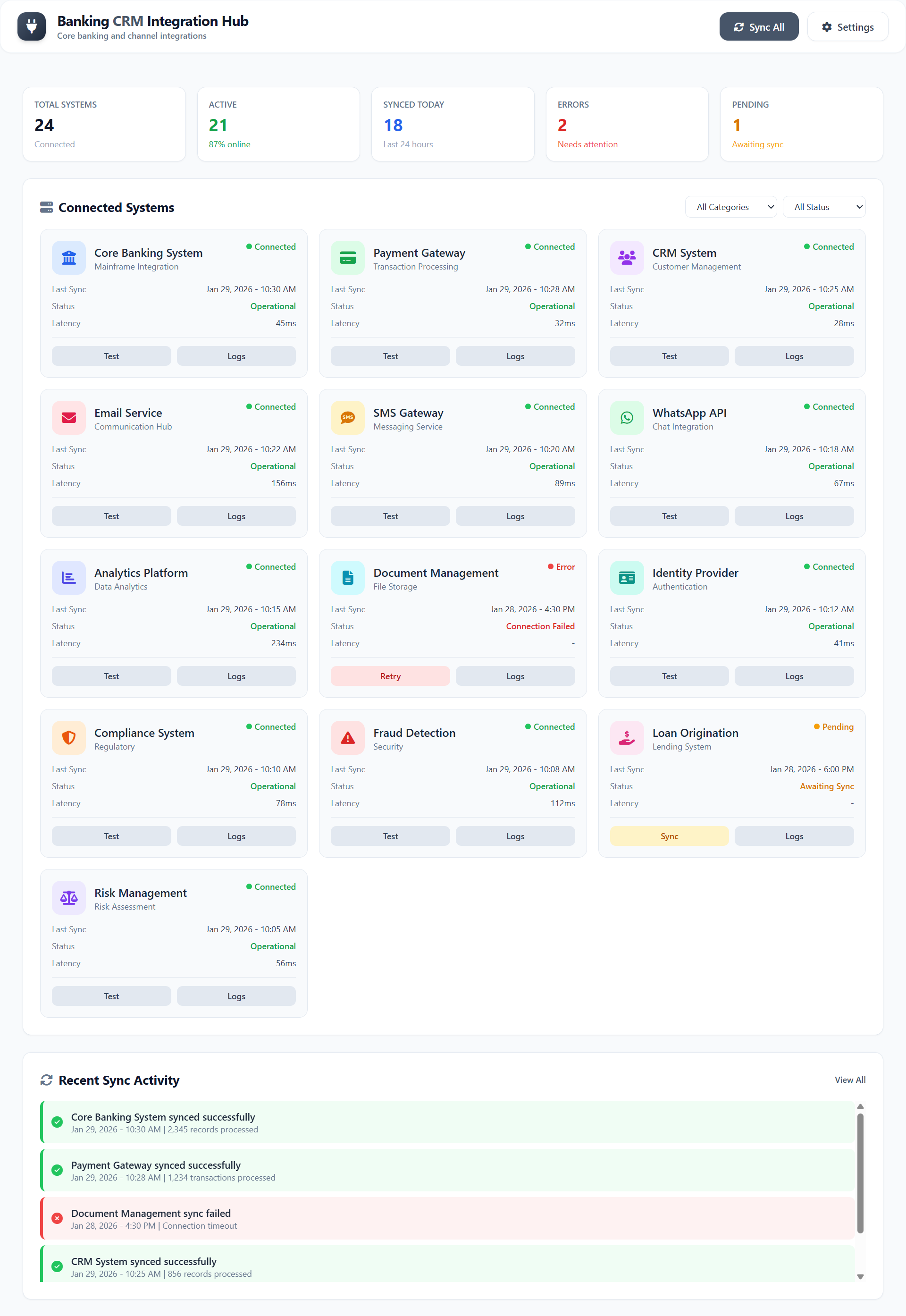Expand the Recent Sync Activity refresh icon
Screen dimensions: 906x1316
click(x=47, y=1080)
